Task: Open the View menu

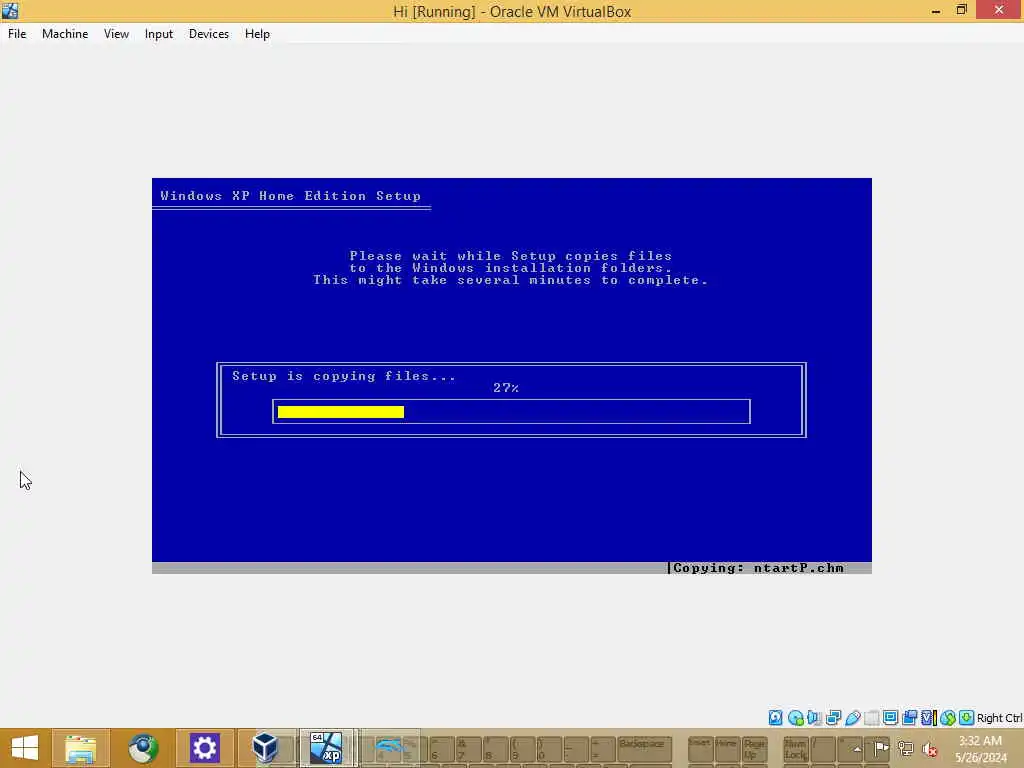Action: (x=116, y=34)
